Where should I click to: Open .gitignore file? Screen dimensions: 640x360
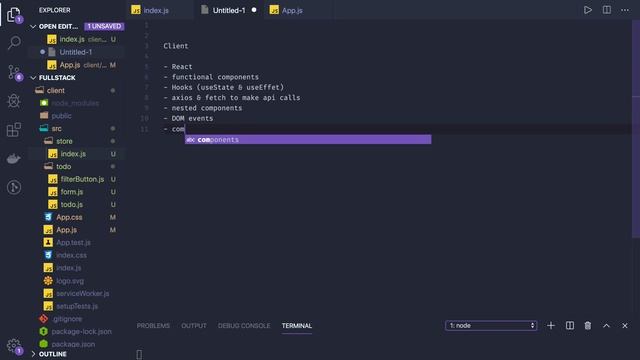pos(76,319)
